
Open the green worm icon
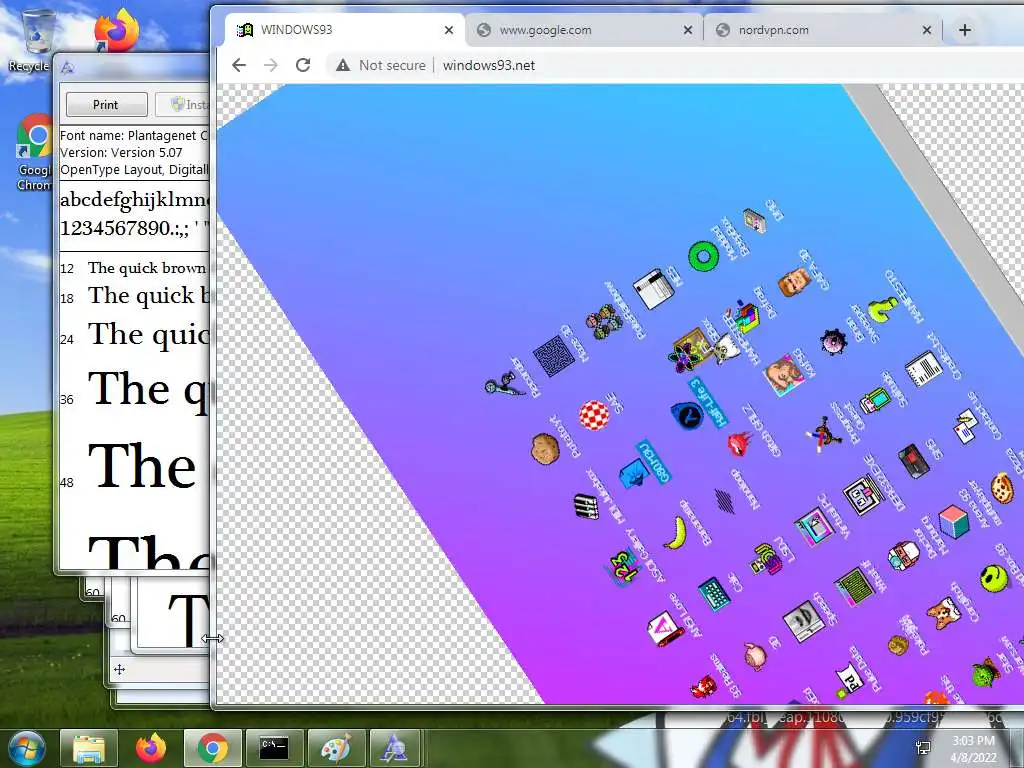pyautogui.click(x=882, y=310)
